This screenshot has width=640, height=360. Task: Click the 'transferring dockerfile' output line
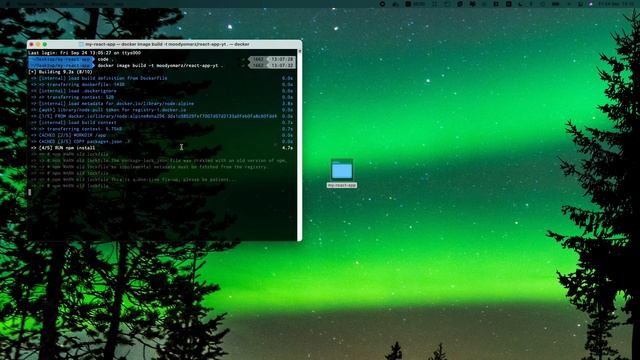pyautogui.click(x=78, y=84)
